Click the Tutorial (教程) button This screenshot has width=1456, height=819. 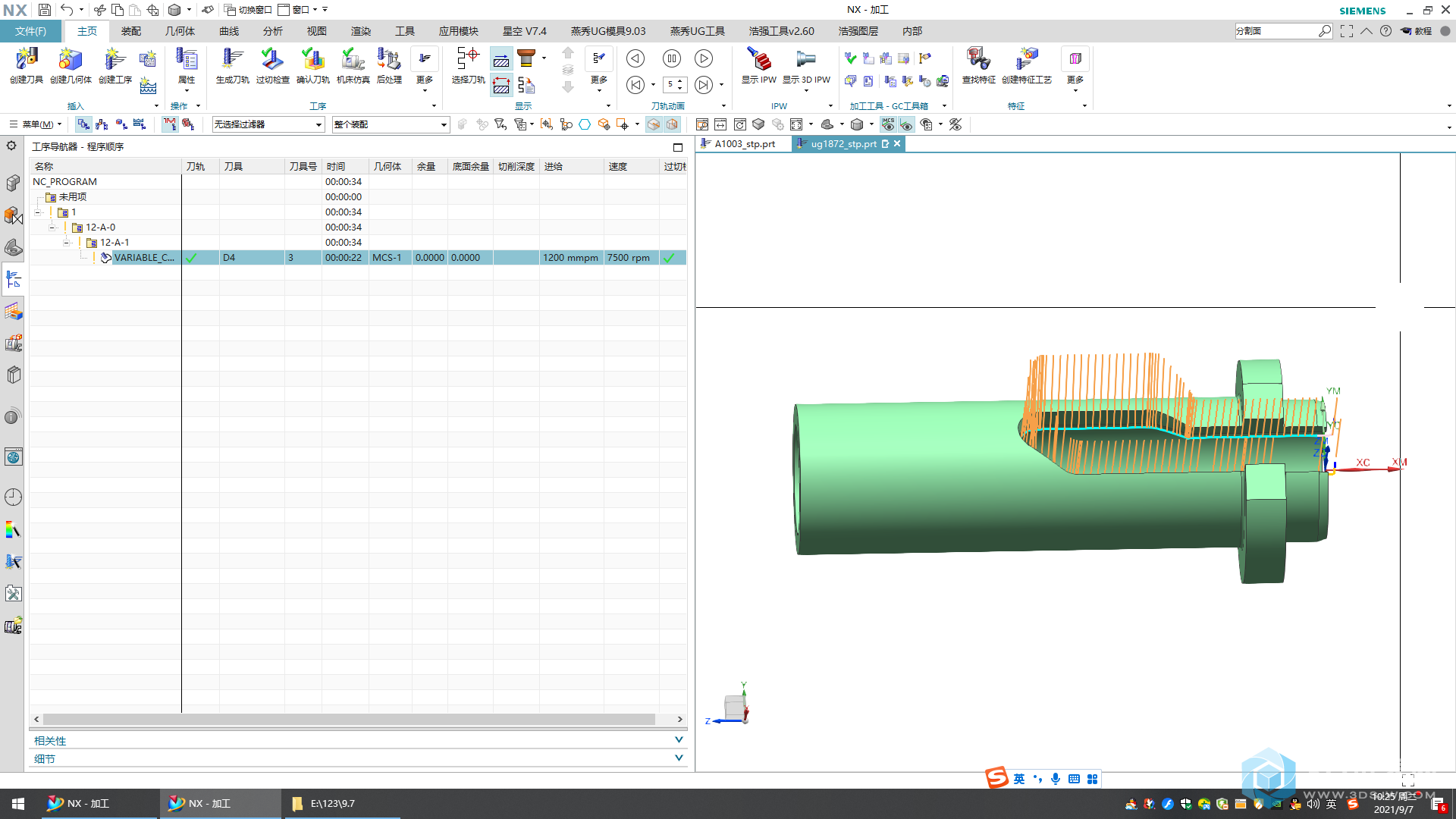(1416, 31)
